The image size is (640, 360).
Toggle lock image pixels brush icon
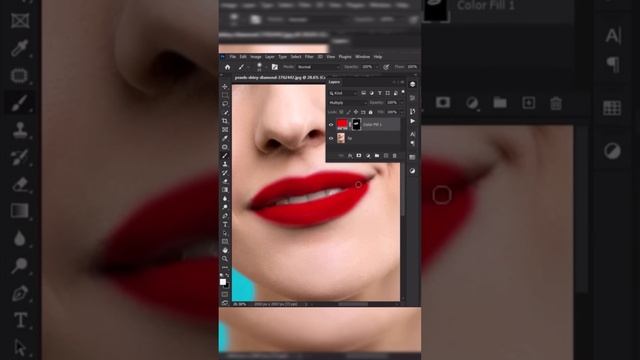(x=348, y=112)
